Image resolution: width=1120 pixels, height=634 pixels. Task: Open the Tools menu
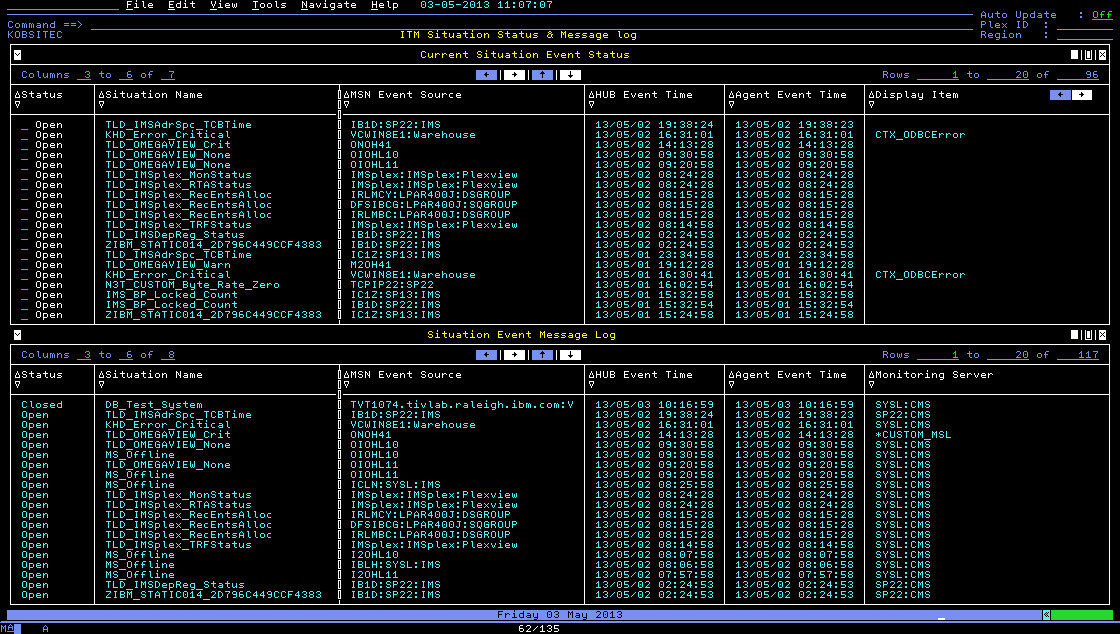pos(269,5)
